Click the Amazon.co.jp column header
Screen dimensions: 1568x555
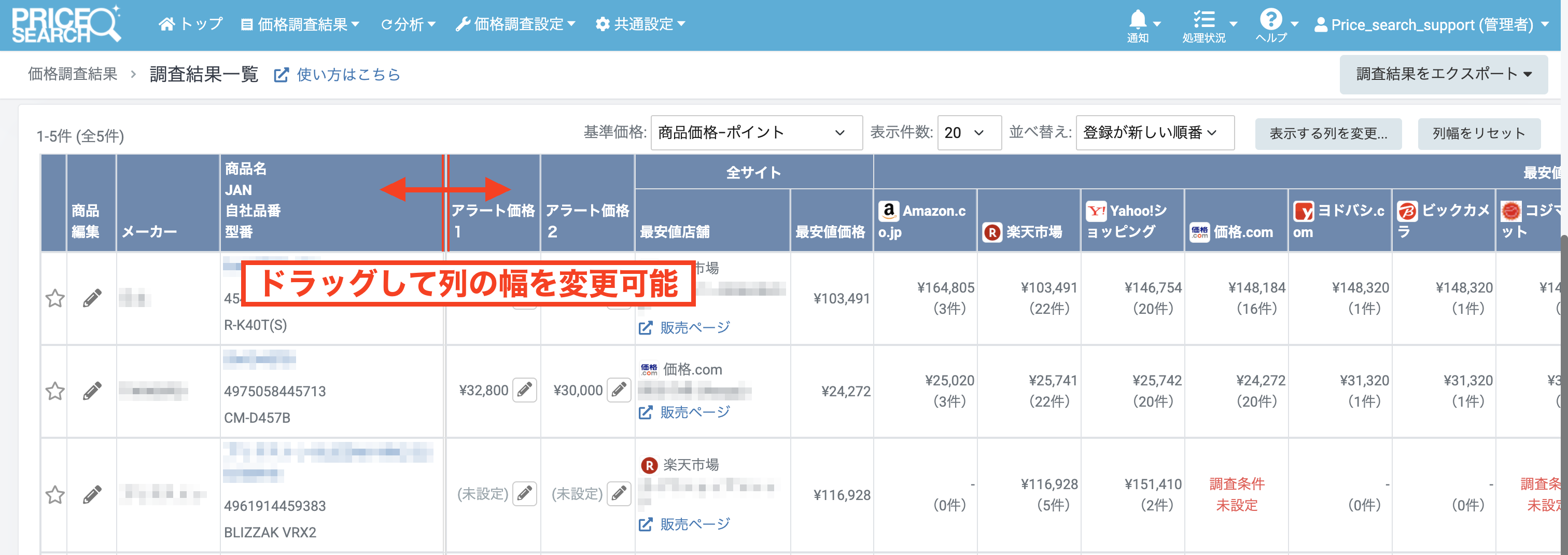925,220
